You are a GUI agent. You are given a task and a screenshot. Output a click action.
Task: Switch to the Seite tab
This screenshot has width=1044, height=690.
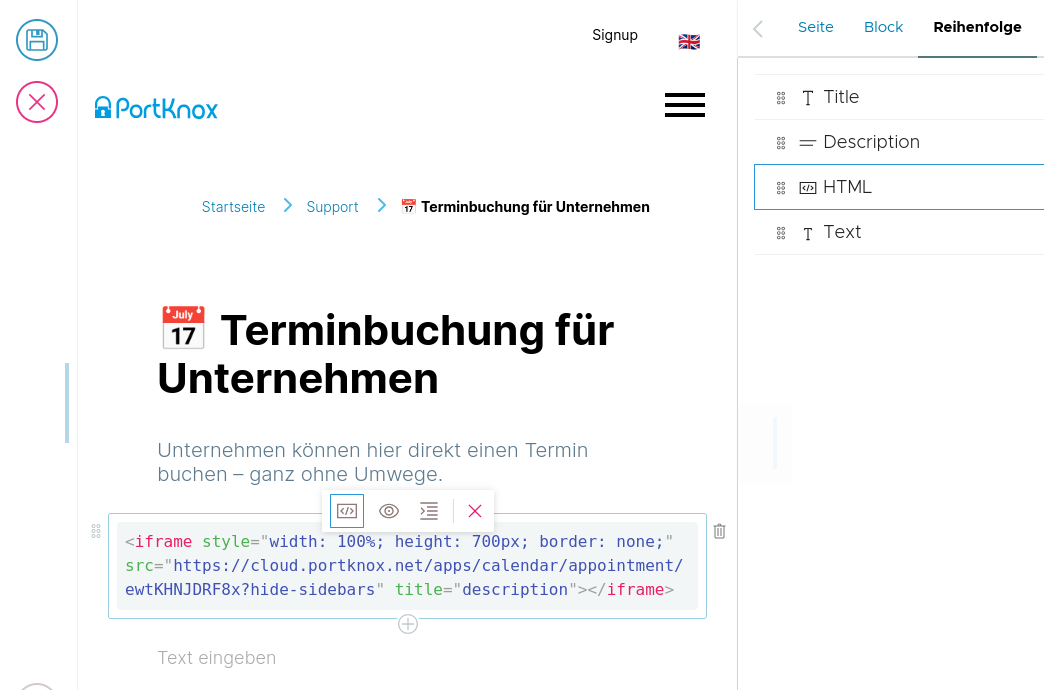[815, 28]
